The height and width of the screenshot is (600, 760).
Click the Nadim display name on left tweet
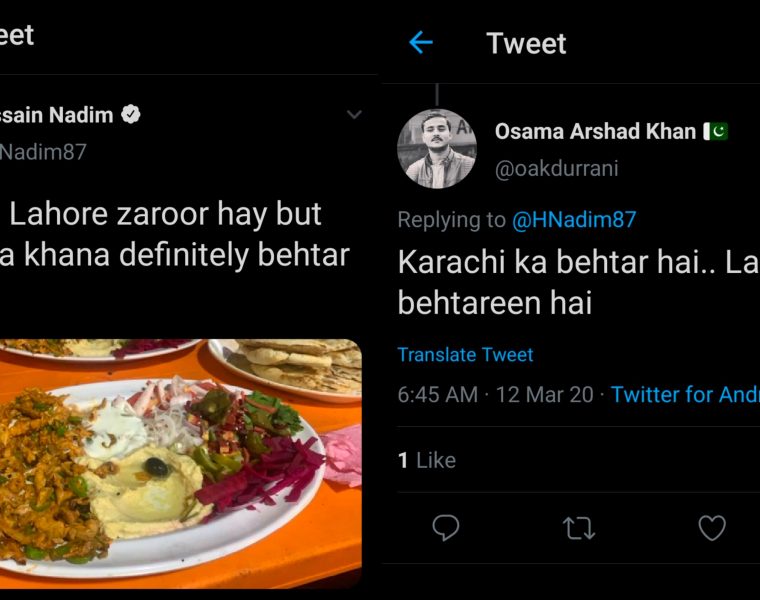click(56, 115)
